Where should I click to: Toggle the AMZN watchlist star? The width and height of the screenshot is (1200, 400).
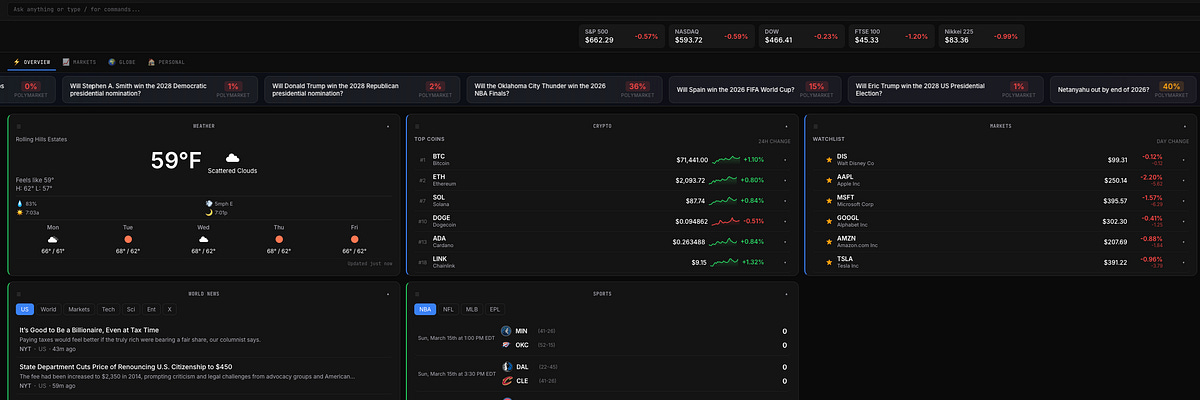tap(828, 242)
